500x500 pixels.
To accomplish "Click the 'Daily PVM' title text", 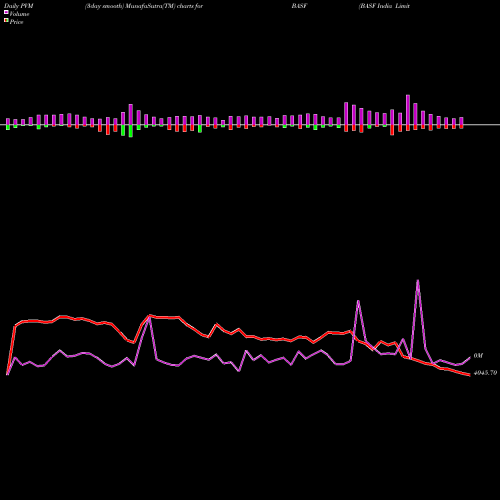I will tap(19, 6).
